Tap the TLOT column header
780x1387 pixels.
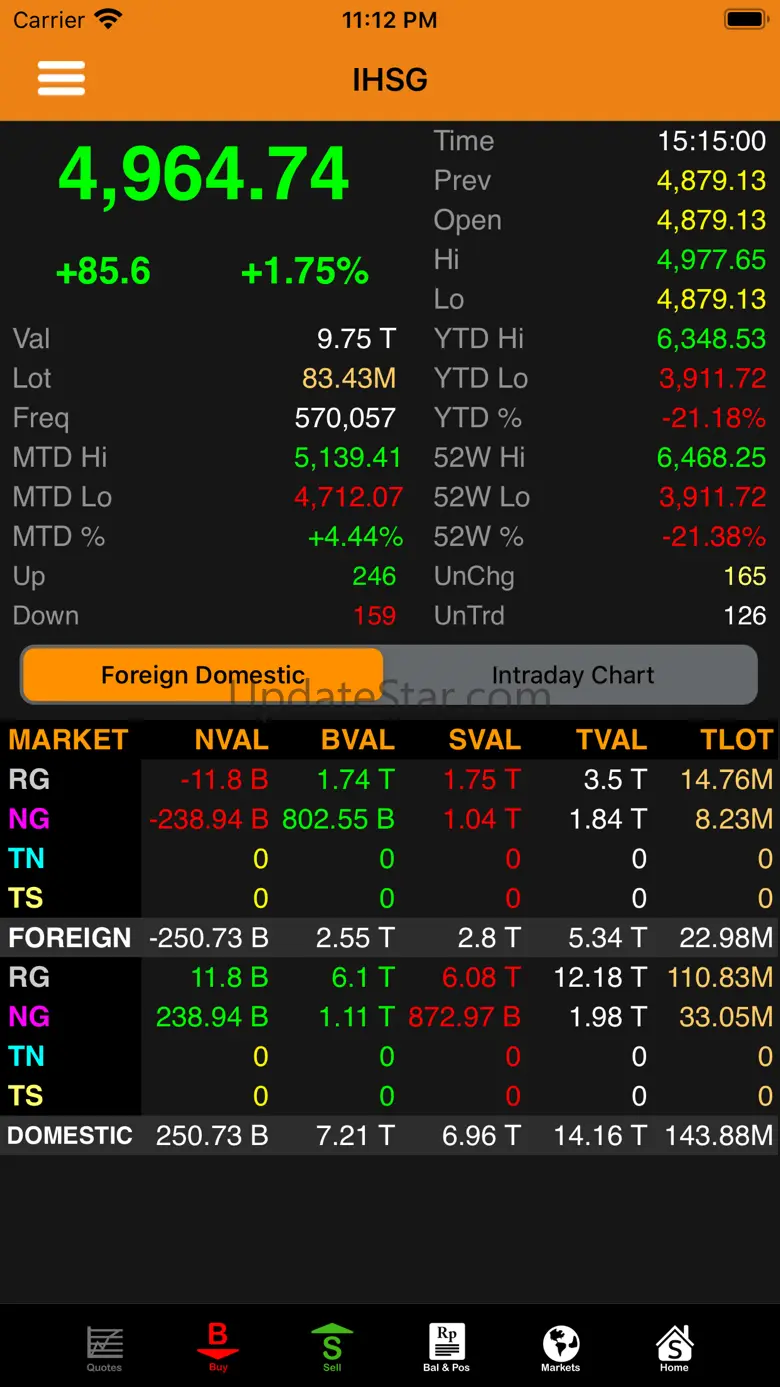click(x=736, y=740)
